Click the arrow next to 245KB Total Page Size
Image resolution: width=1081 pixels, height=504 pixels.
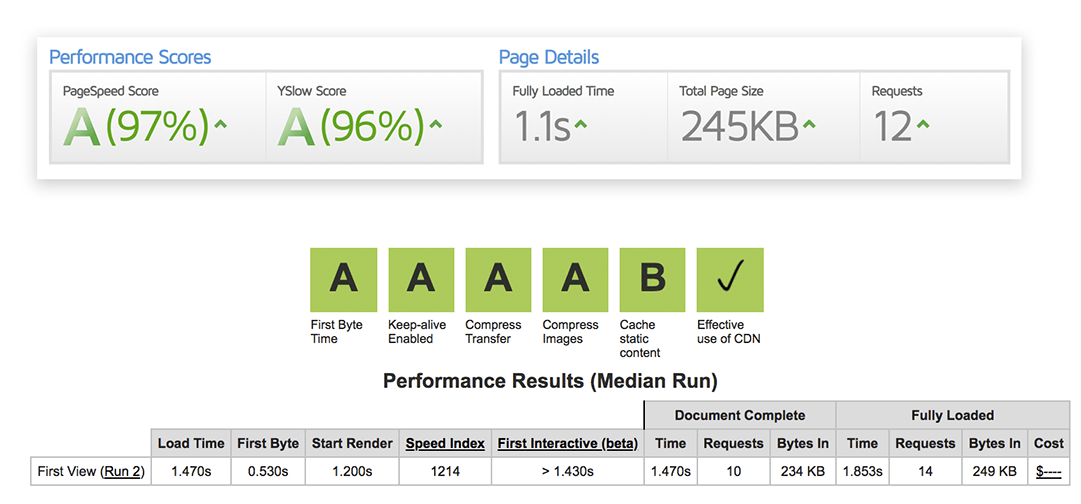(x=809, y=125)
